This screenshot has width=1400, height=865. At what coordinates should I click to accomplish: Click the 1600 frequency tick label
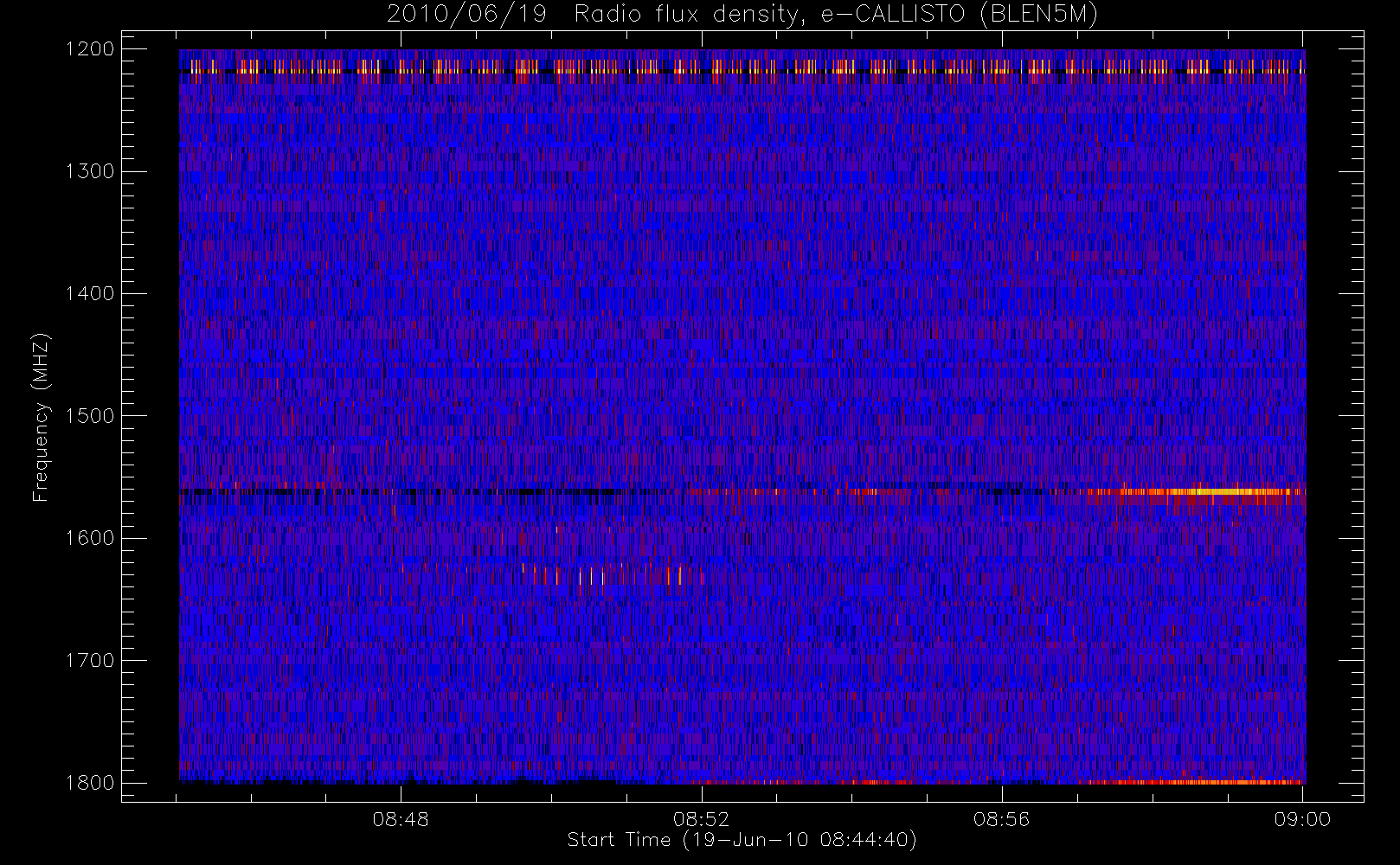[90, 538]
